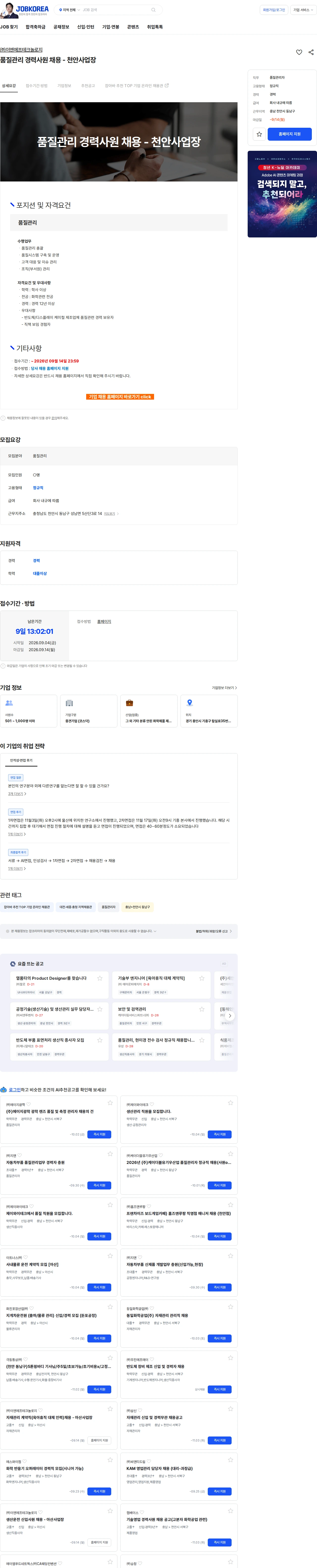Viewport: 317px width, 1568px height.
Task: Star the (주)에이지광학 job card
Action: 110,1103
